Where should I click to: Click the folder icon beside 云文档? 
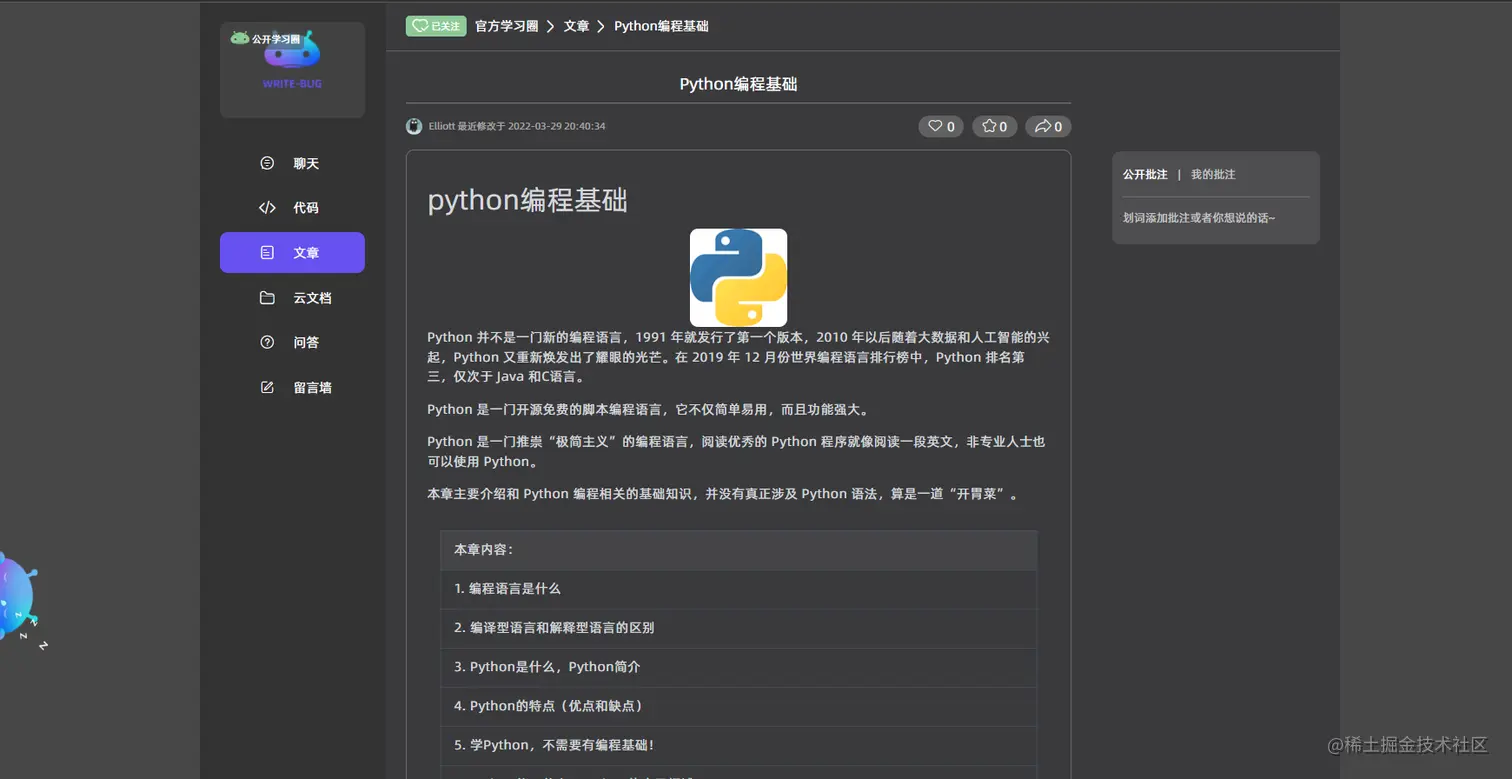[x=267, y=298]
